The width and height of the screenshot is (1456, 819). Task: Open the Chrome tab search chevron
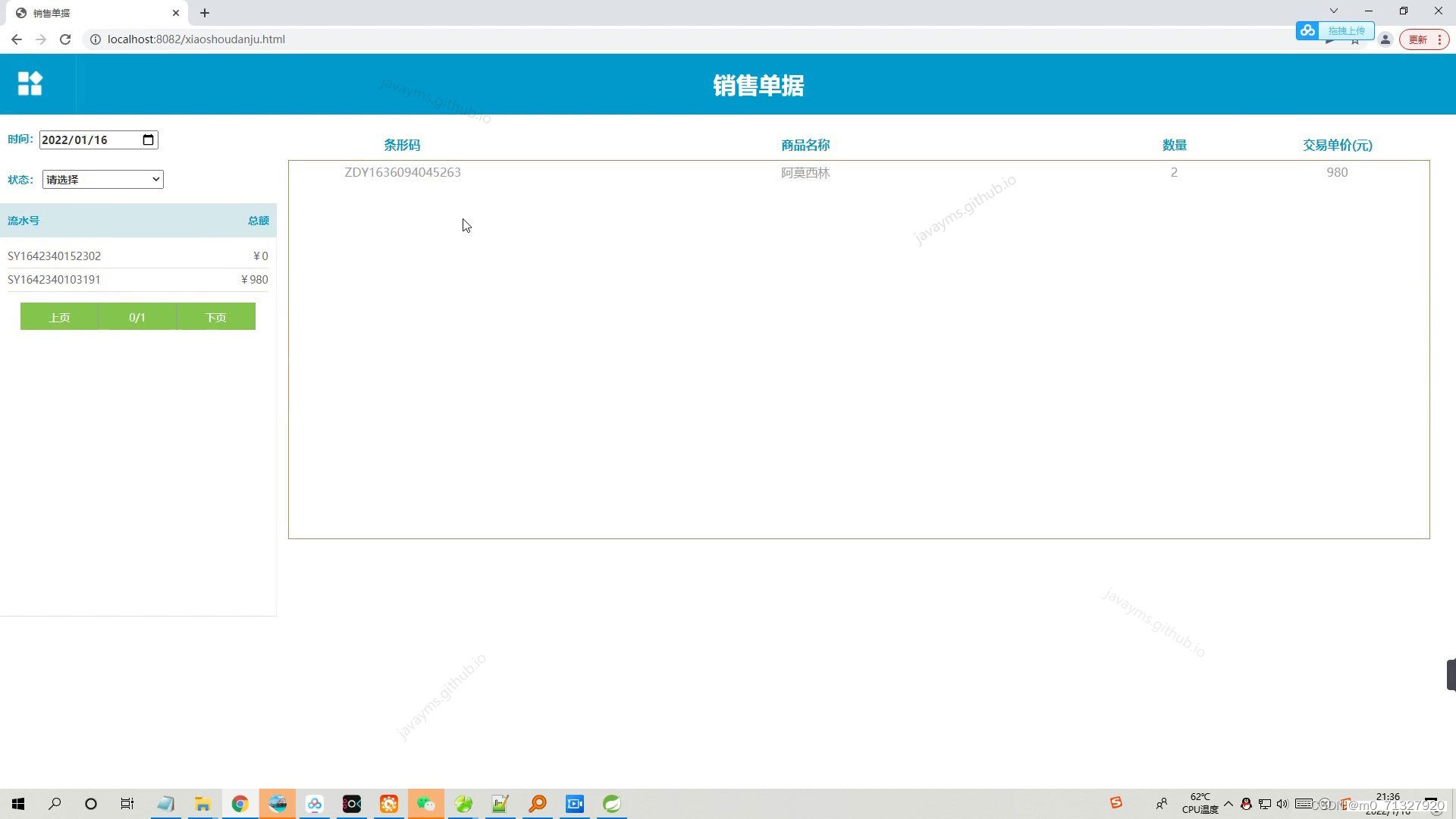coord(1333,11)
